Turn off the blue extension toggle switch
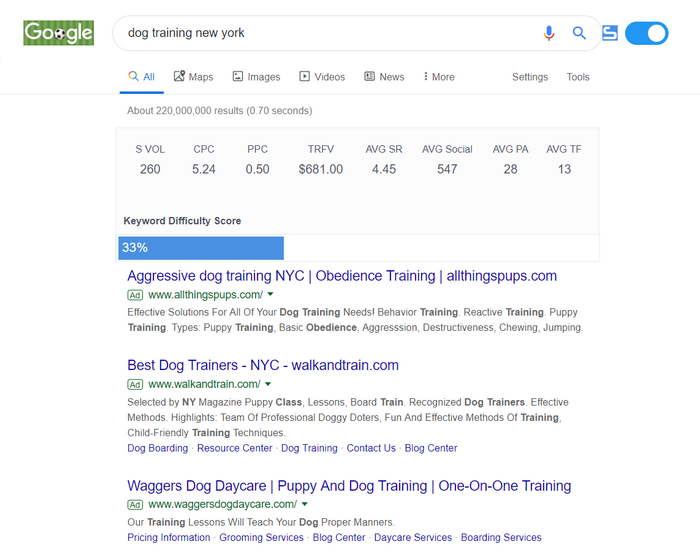This screenshot has height=560, width=700. [646, 33]
